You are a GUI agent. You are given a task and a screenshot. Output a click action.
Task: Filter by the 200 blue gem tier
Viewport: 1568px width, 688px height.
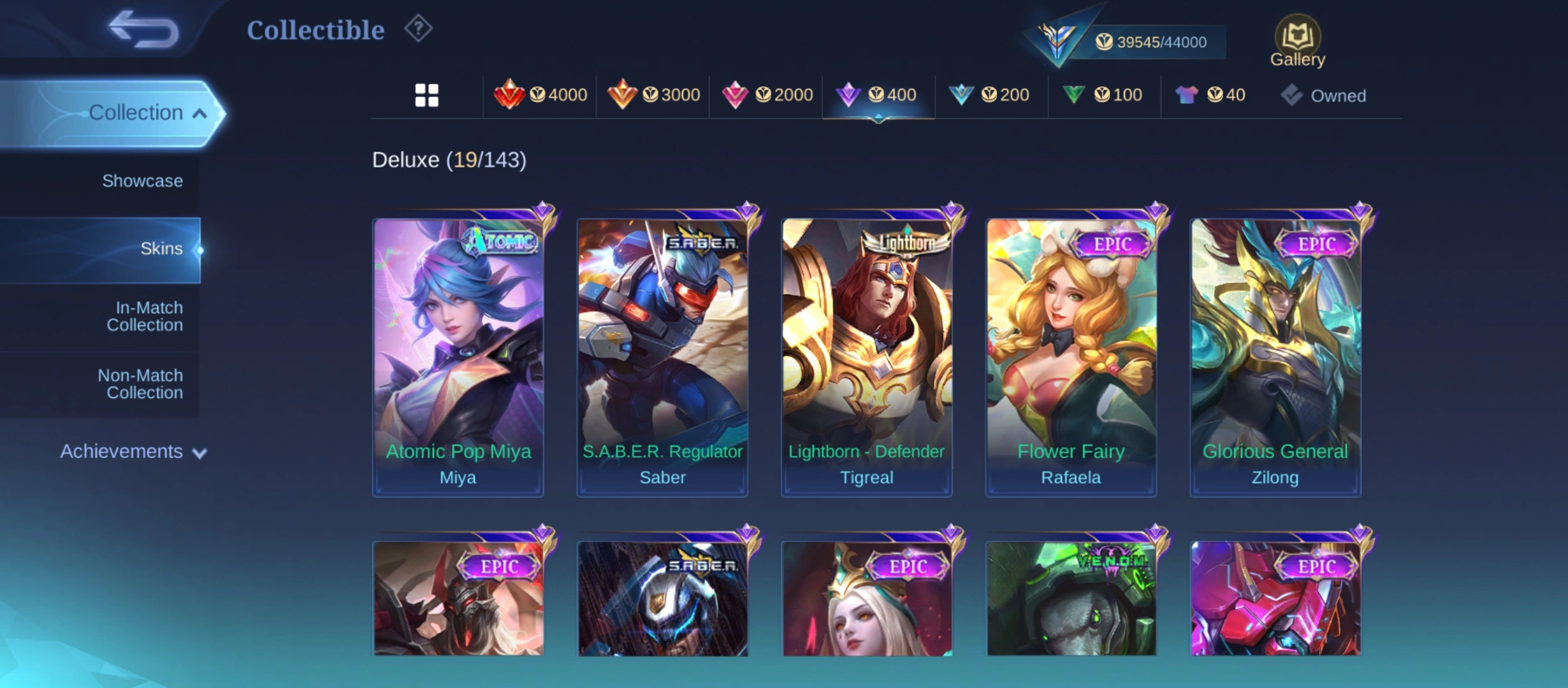point(989,95)
